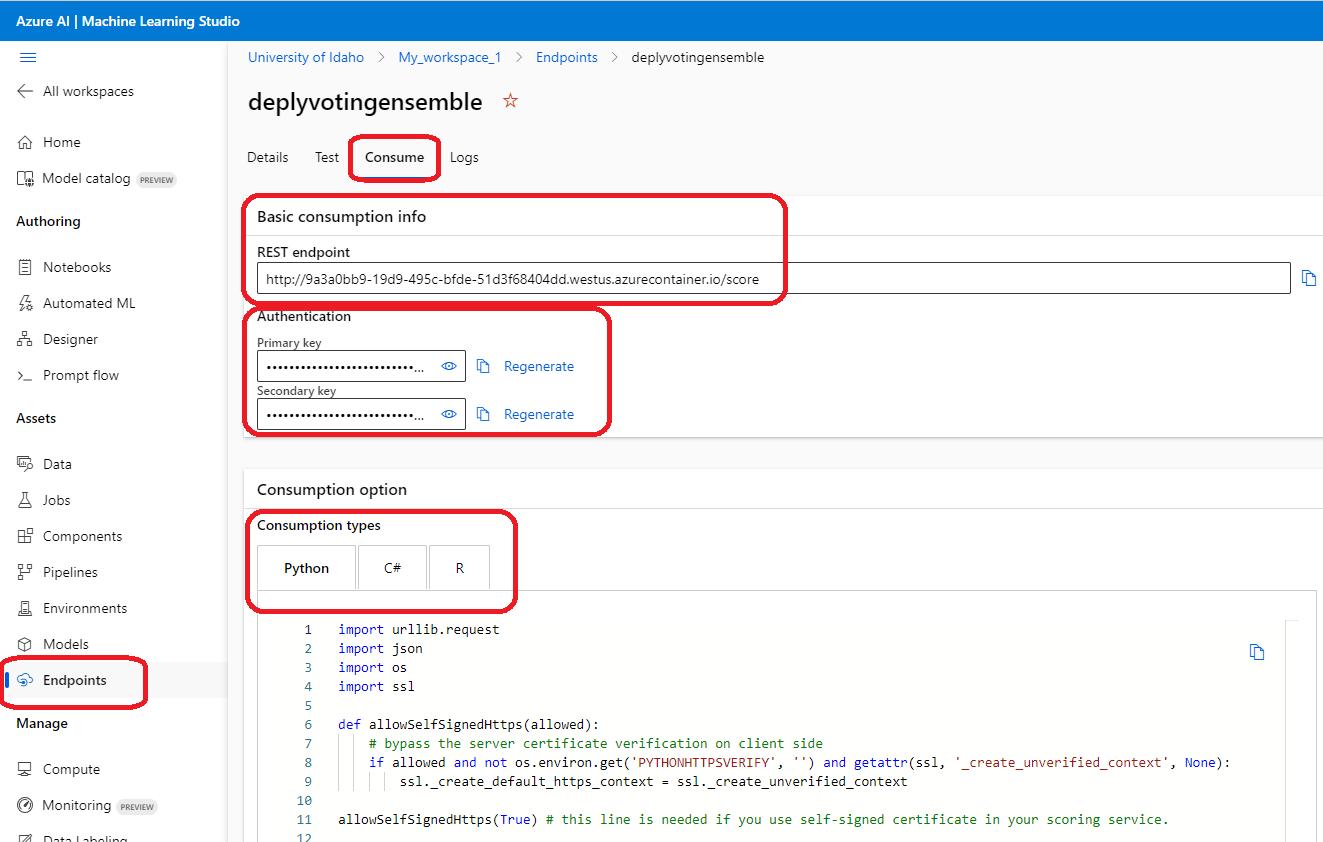Screen dimensions: 1323x842
Task: Copy the Python code snippet
Action: [x=1257, y=652]
